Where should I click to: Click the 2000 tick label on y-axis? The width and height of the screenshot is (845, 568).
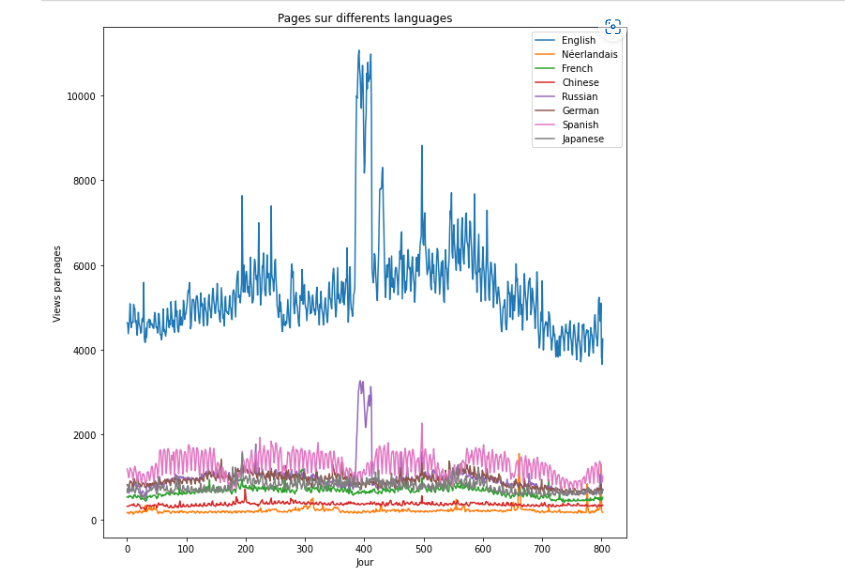coord(84,435)
